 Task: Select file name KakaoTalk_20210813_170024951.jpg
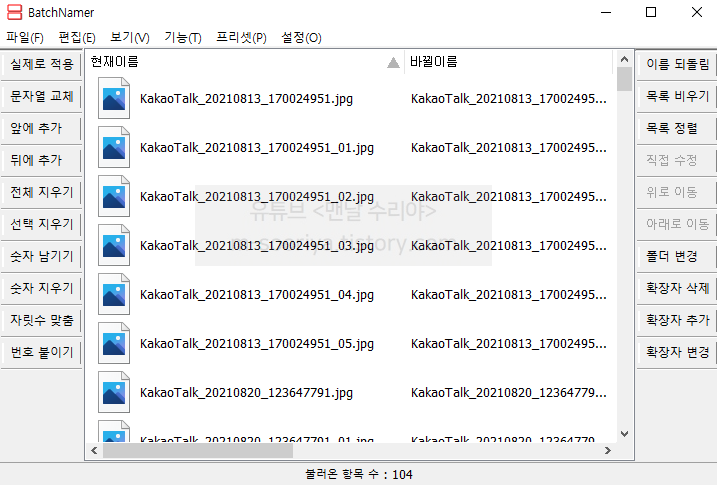246,99
